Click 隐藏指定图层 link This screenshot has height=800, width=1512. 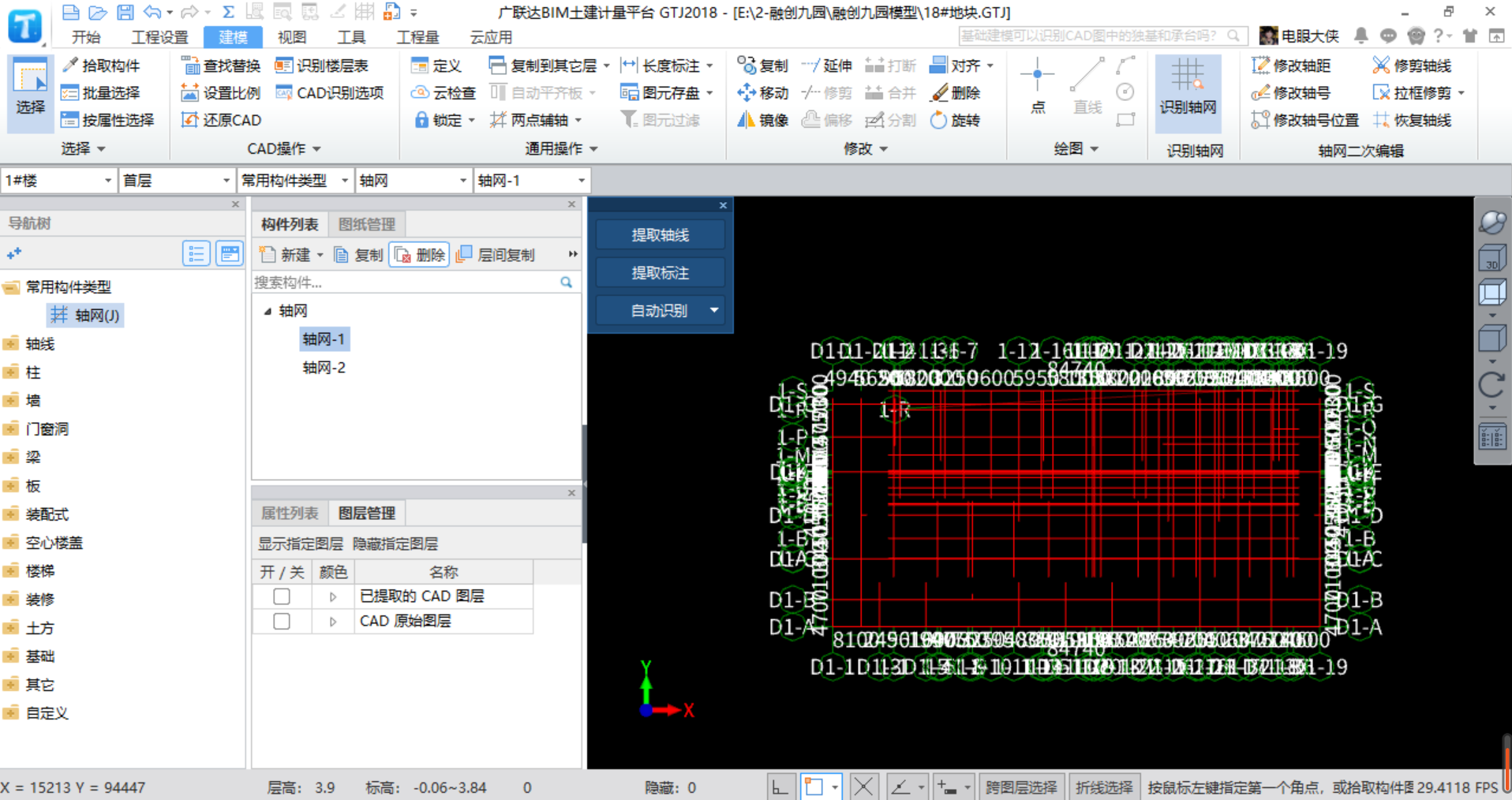(x=395, y=544)
